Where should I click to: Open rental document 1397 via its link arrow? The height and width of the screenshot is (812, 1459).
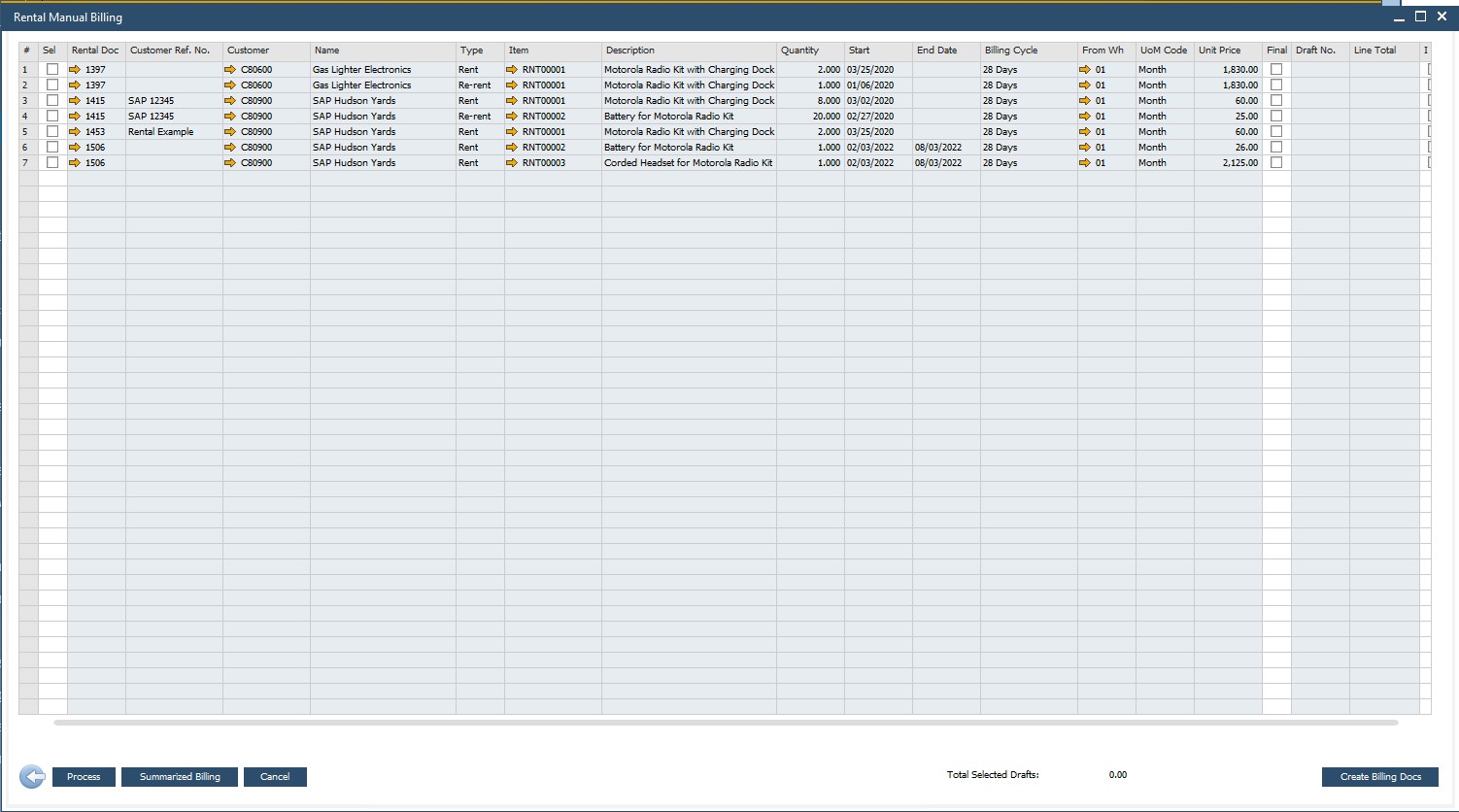[78, 69]
